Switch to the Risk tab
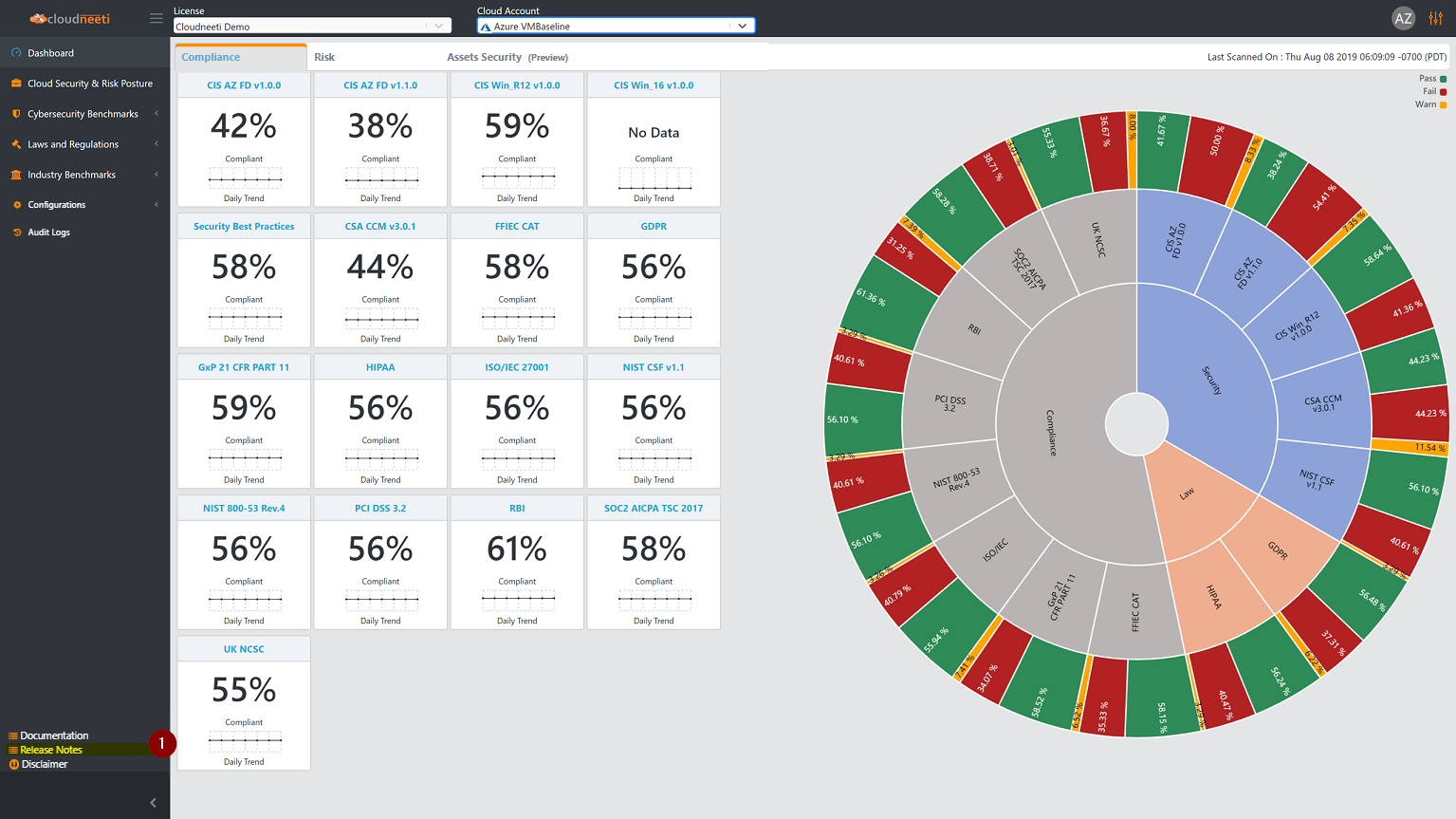The height and width of the screenshot is (819, 1456). pos(324,57)
